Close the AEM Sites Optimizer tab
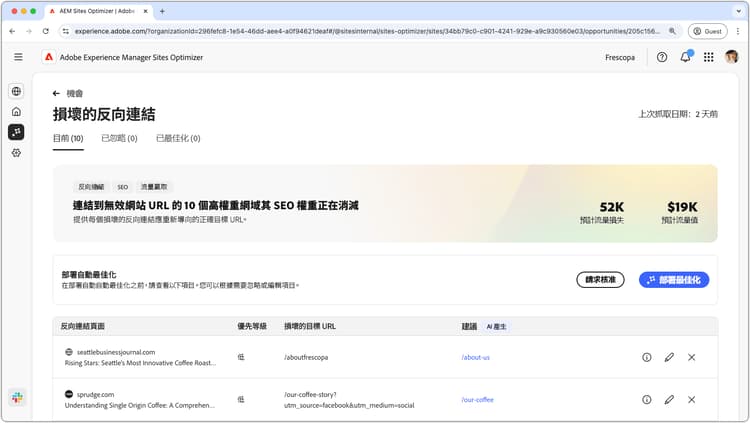The height and width of the screenshot is (423, 750). [146, 11]
